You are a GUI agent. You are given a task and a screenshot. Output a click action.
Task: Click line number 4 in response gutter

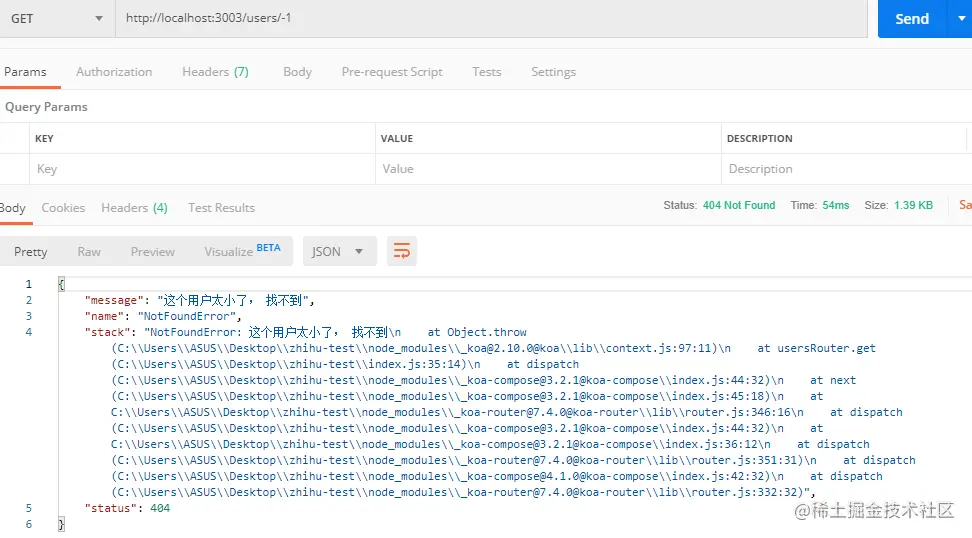tap(29, 332)
